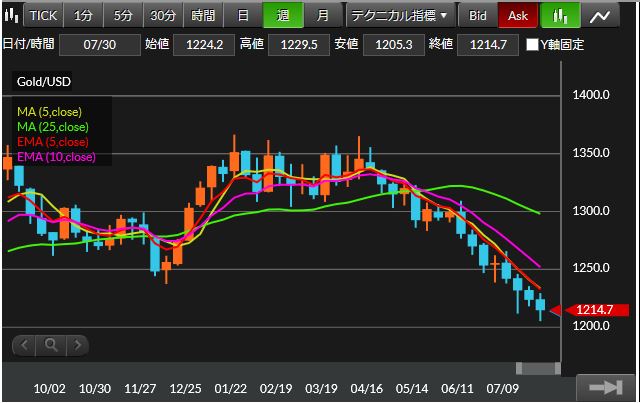This screenshot has height=403, width=640.
Task: Toggle the Y軸固定 checkbox
Action: click(x=532, y=45)
